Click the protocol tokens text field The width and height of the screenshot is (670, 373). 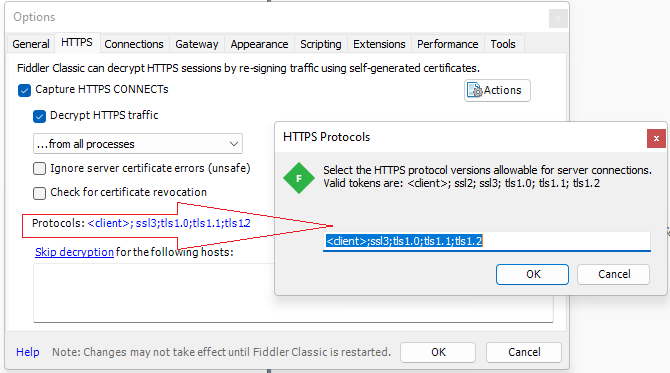(487, 241)
